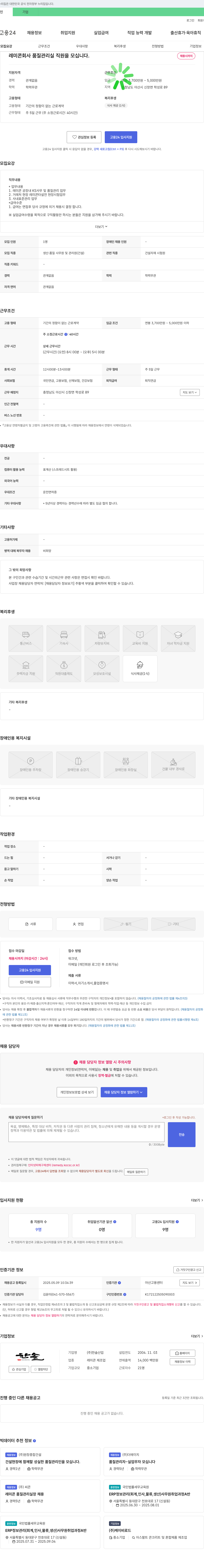Click the 건물 내부 점자 icon
Screen dimensions: 204x1568
tap(173, 765)
